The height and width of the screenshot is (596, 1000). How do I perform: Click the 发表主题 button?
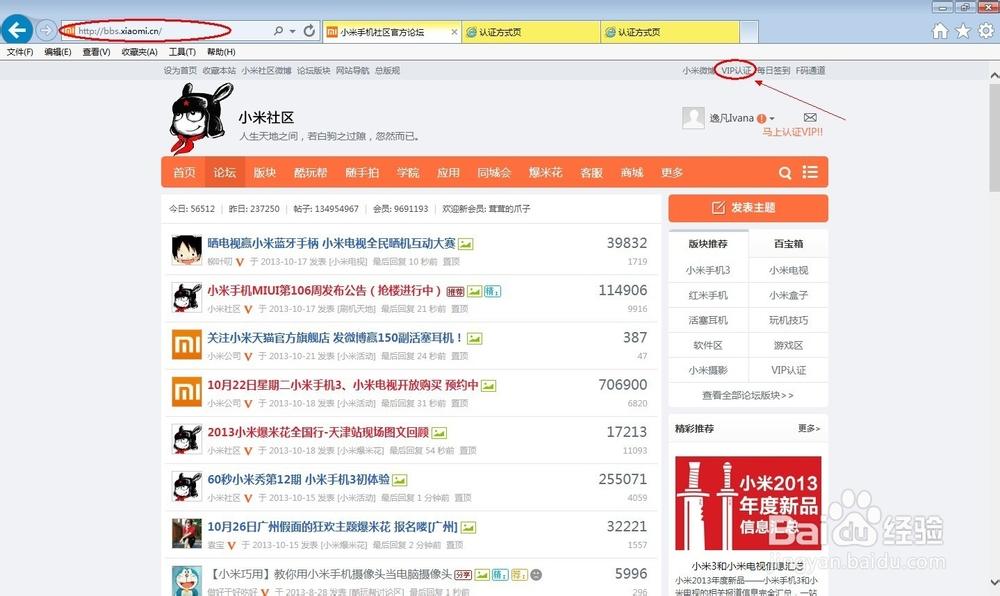(x=748, y=208)
